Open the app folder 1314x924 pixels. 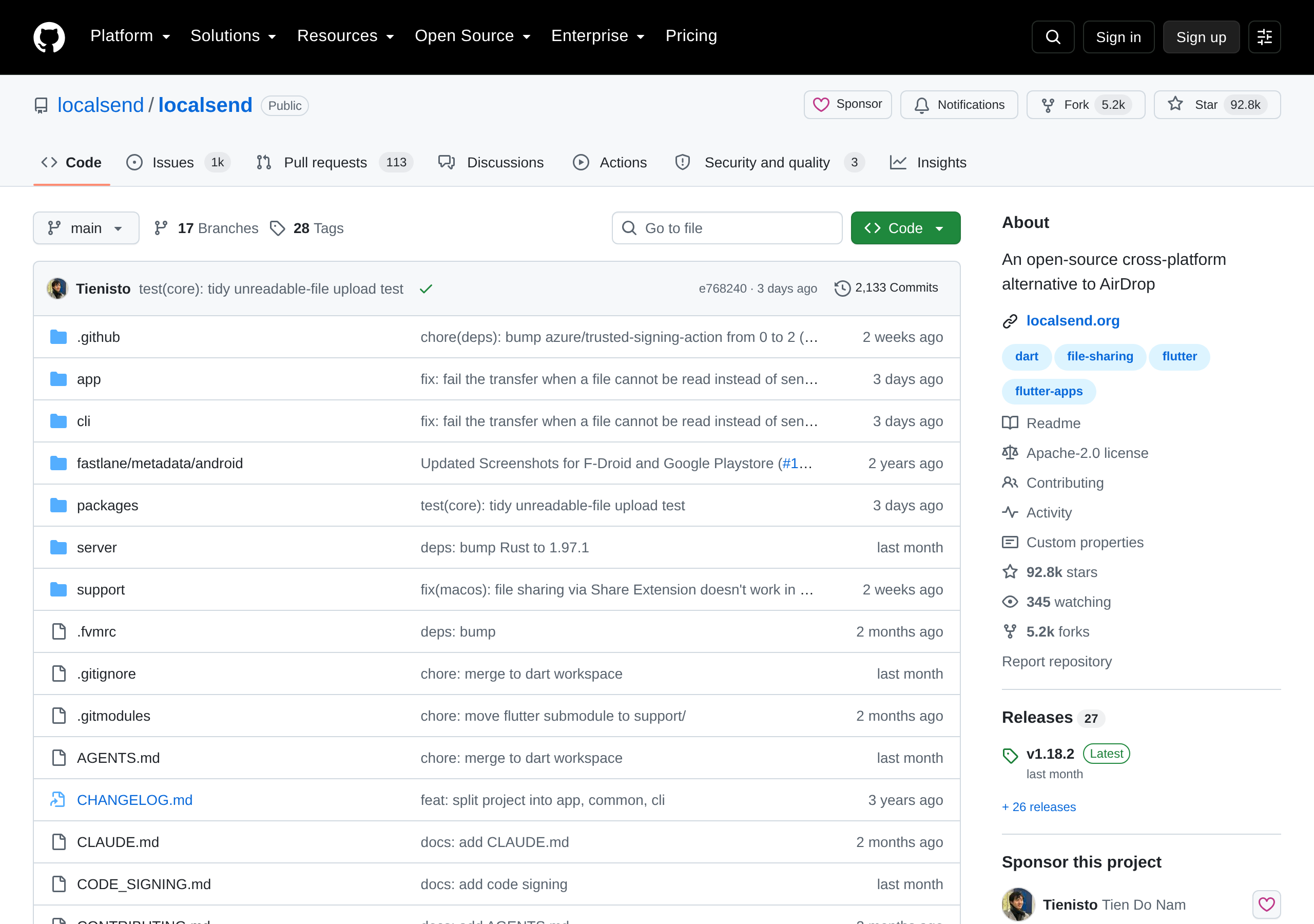(89, 379)
